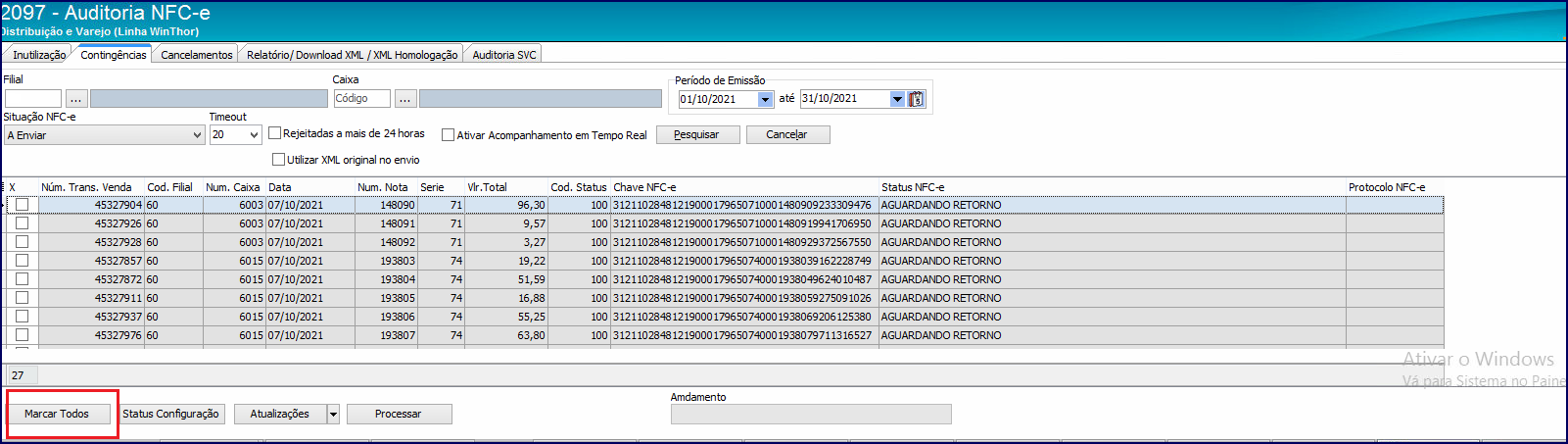Select nota number 193803 cell

click(x=386, y=261)
